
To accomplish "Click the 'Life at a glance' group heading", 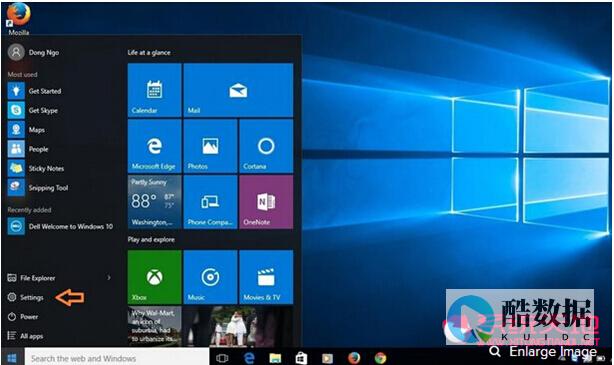I will point(149,52).
